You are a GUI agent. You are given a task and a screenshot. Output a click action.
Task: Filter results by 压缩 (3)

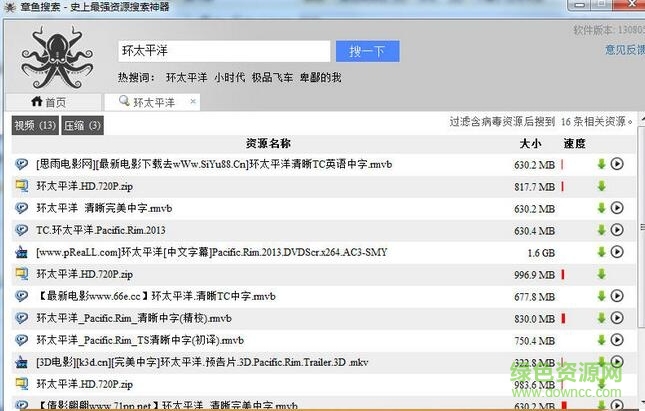(x=82, y=125)
